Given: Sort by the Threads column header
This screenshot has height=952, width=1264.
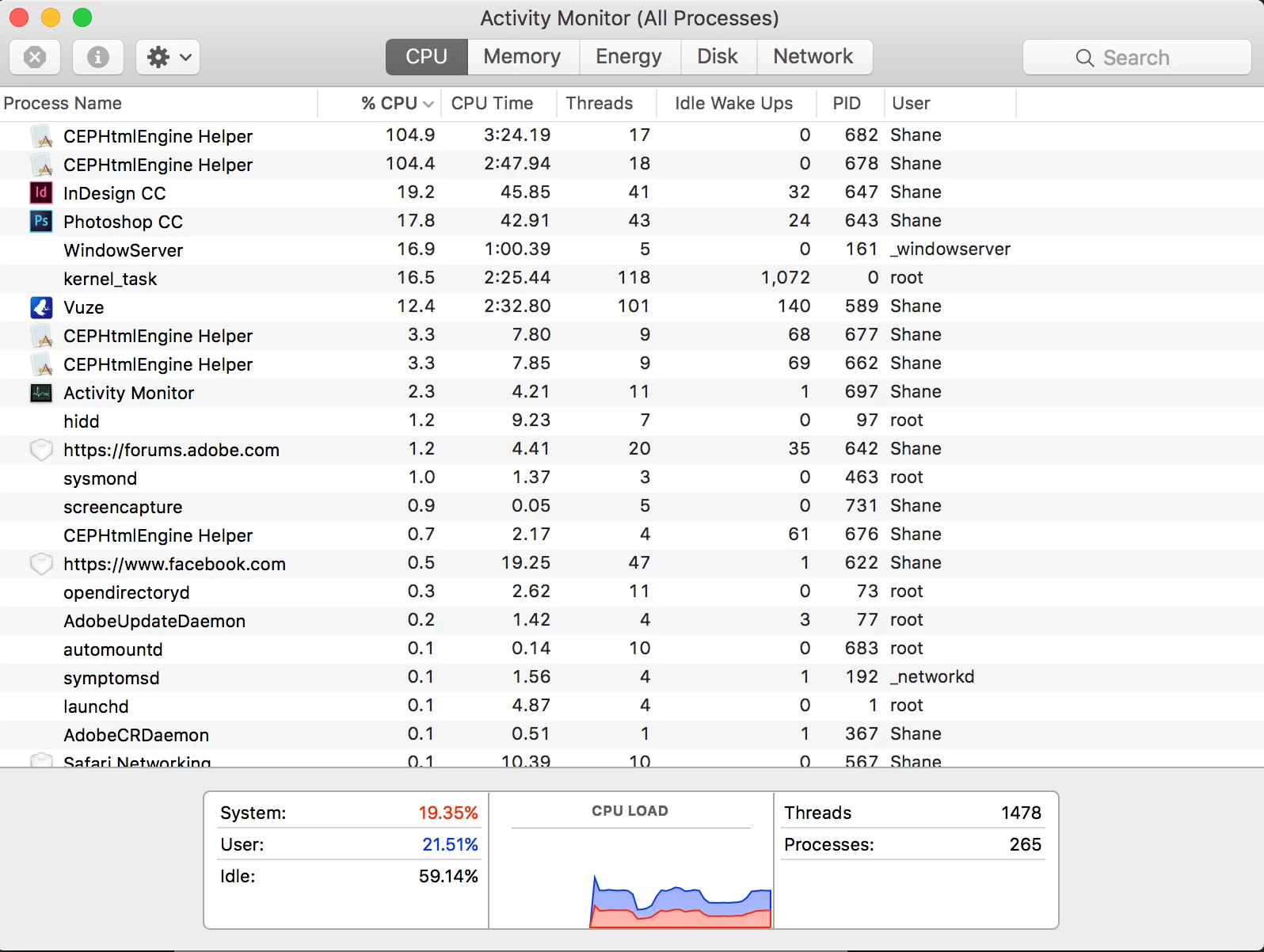Looking at the screenshot, I should (x=607, y=104).
